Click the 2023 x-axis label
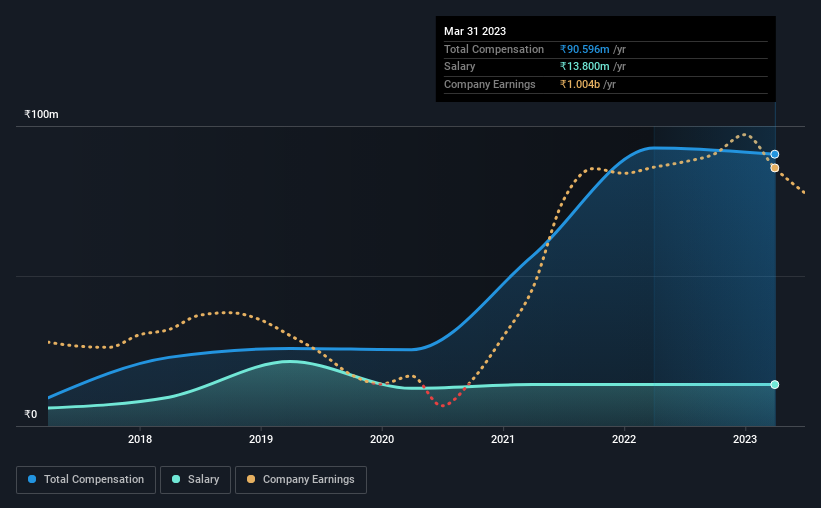This screenshot has height=508, width=821. [x=745, y=439]
